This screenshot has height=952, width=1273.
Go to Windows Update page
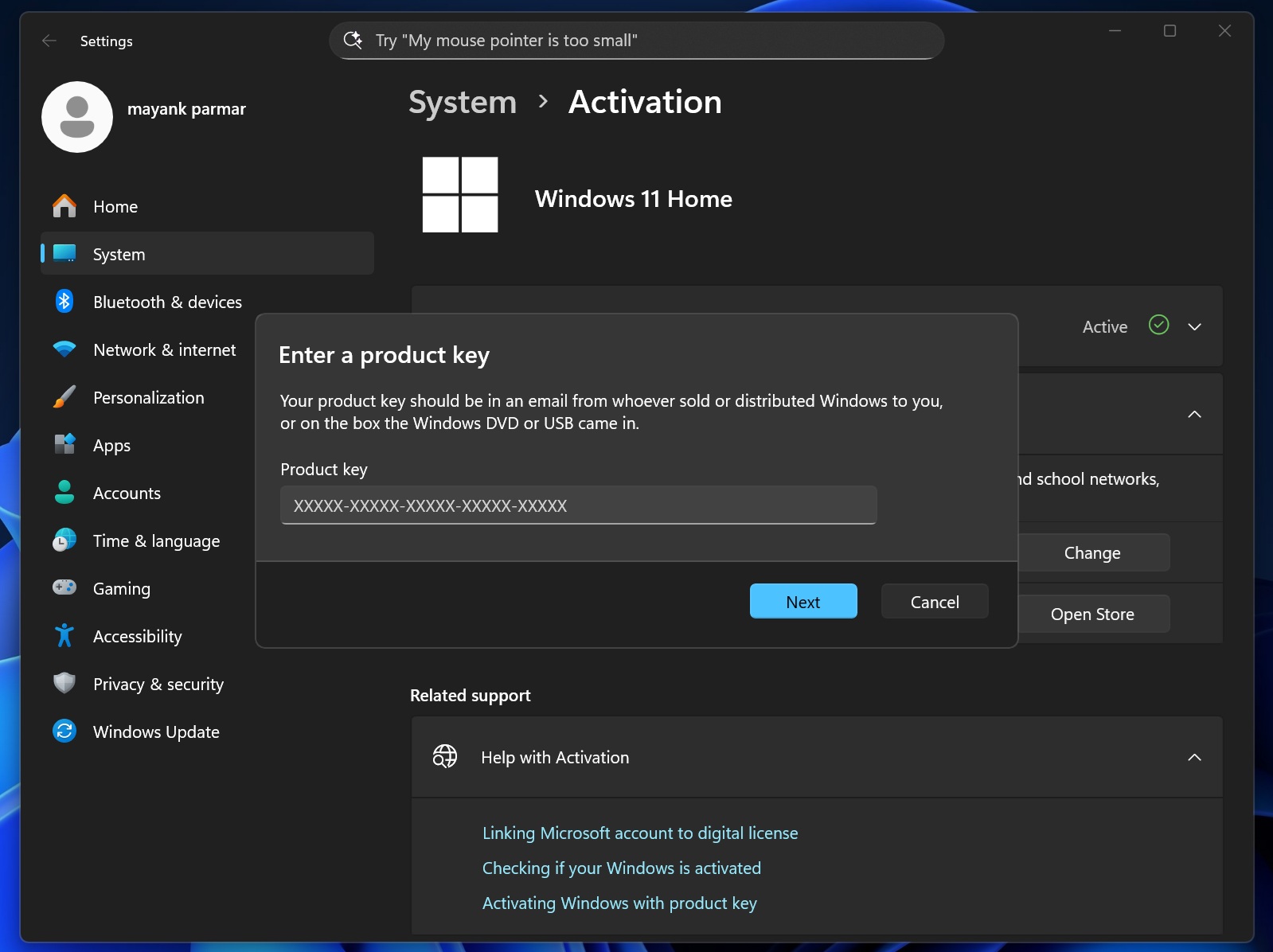pos(207,732)
